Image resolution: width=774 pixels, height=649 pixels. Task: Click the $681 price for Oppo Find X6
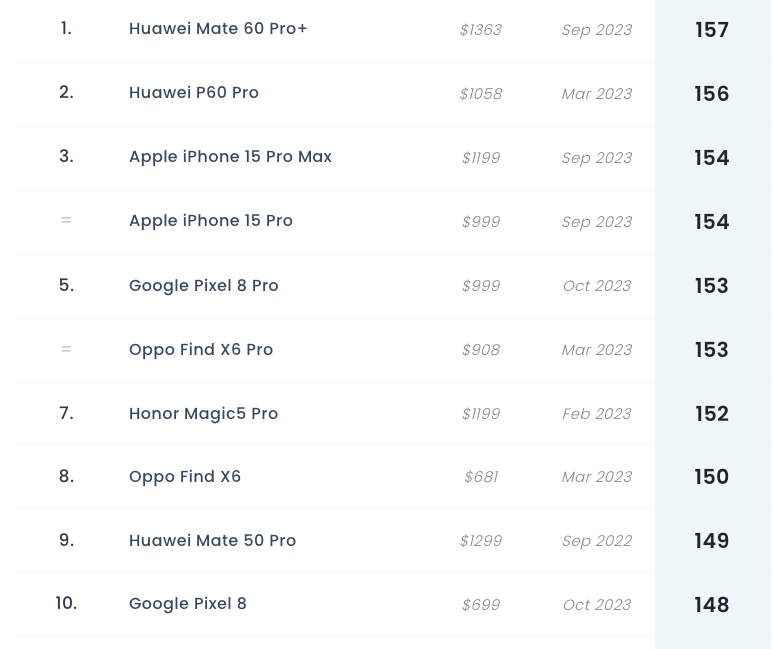[481, 477]
